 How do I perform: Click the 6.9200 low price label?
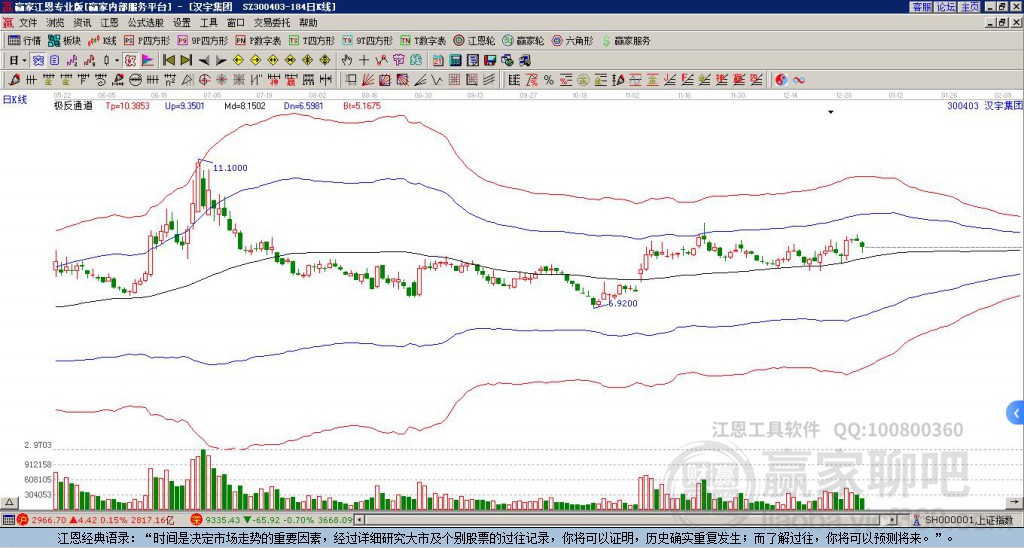[x=622, y=303]
